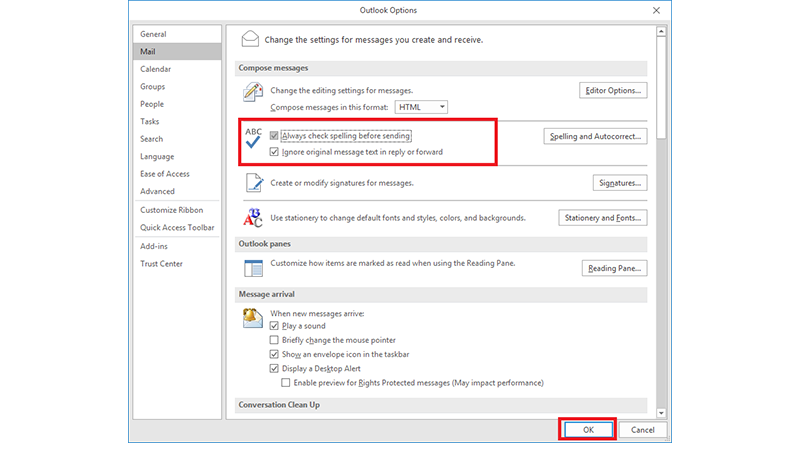Image resolution: width=800 pixels, height=450 pixels.
Task: Open the Calendar options category
Action: tap(177, 69)
